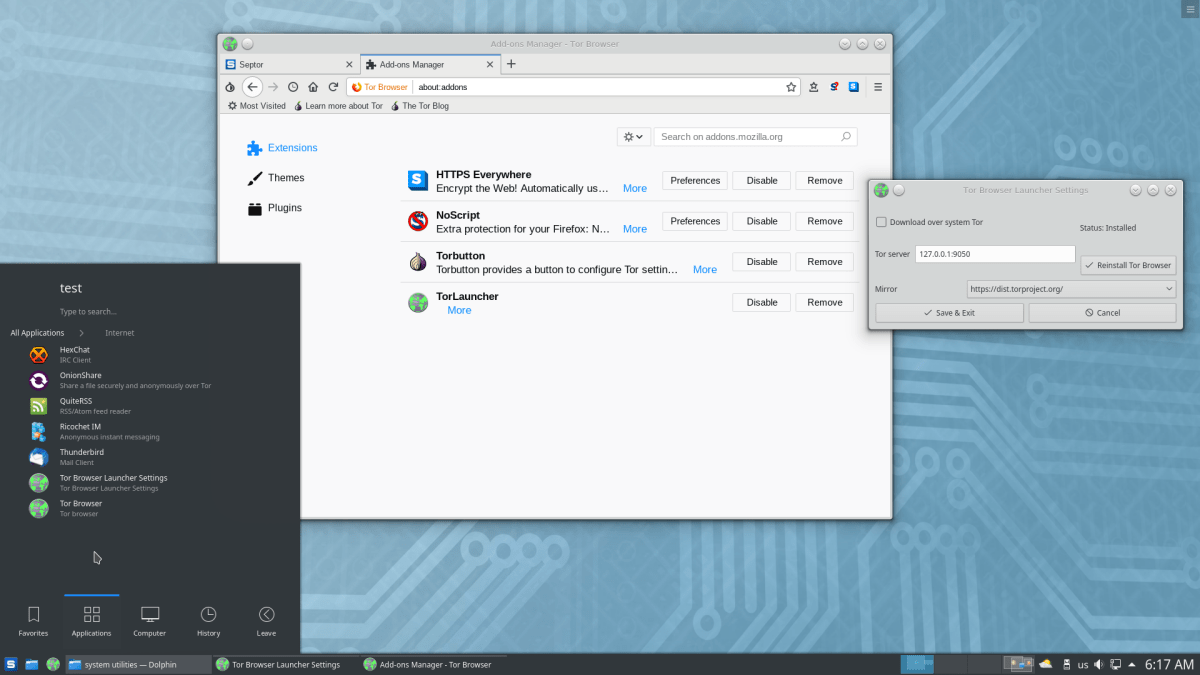
Task: Open the HTTPS Everywhere toolbar icon
Action: tap(853, 87)
